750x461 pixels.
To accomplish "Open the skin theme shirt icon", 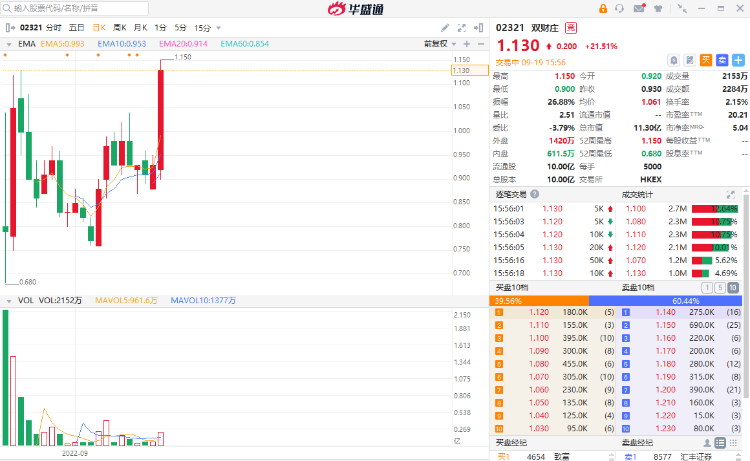I will (658, 9).
